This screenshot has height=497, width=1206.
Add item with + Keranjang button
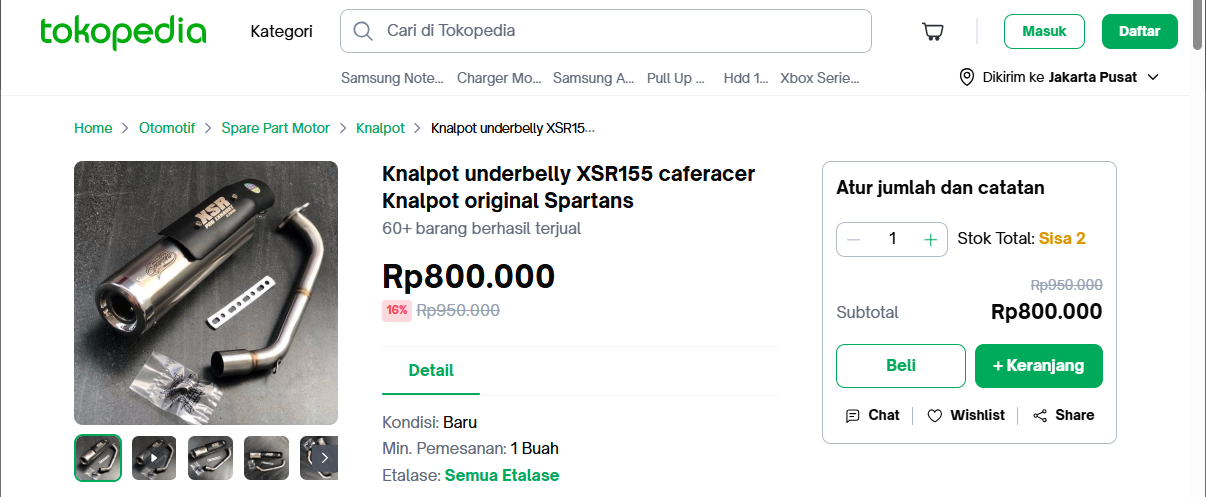tap(1039, 366)
